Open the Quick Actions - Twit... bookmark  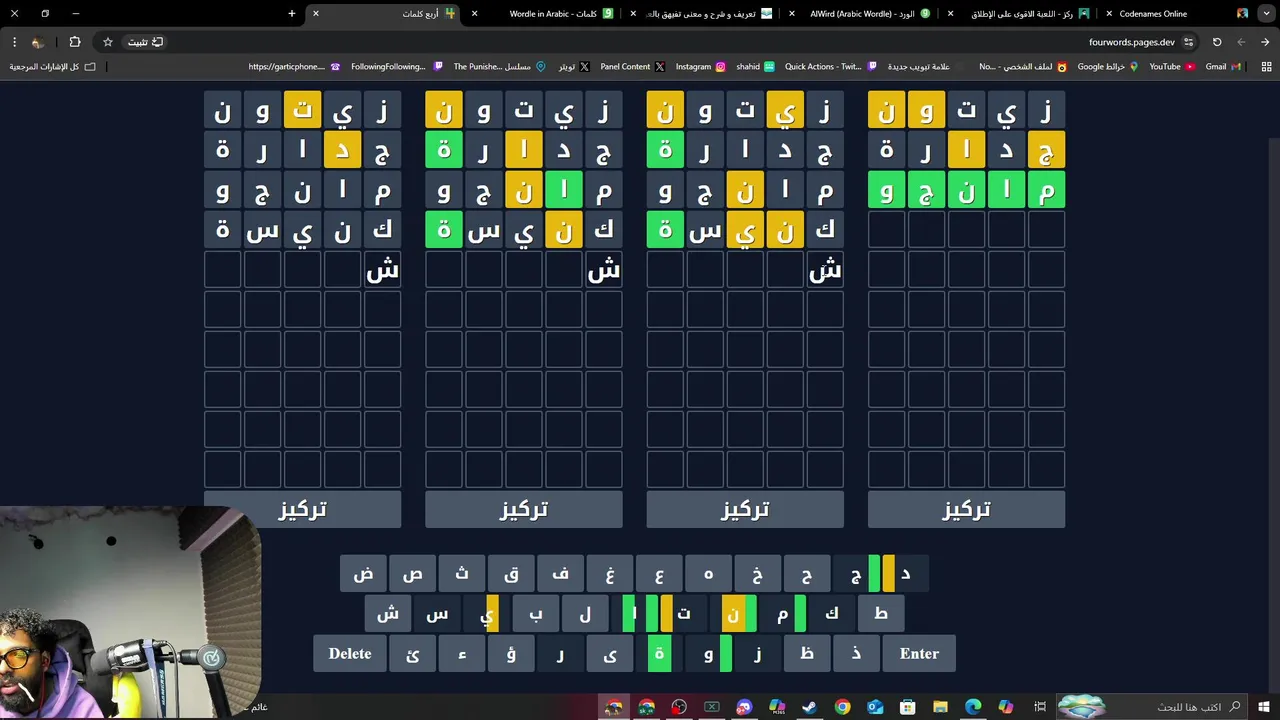[831, 66]
